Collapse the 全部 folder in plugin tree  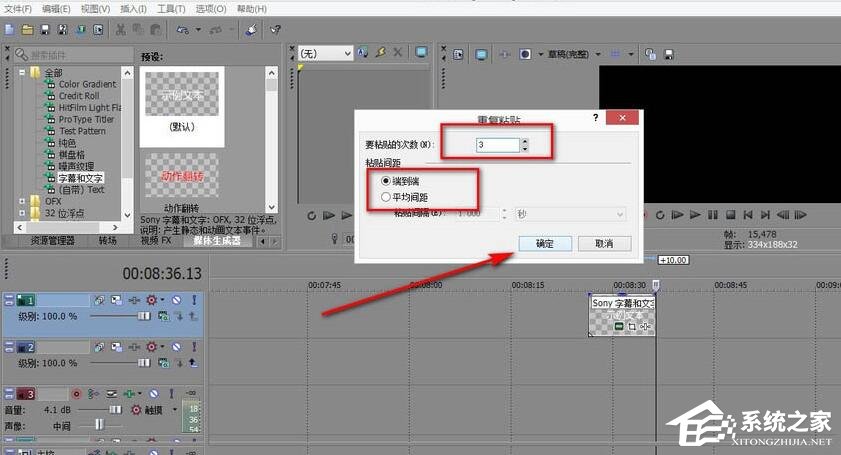(x=21, y=73)
